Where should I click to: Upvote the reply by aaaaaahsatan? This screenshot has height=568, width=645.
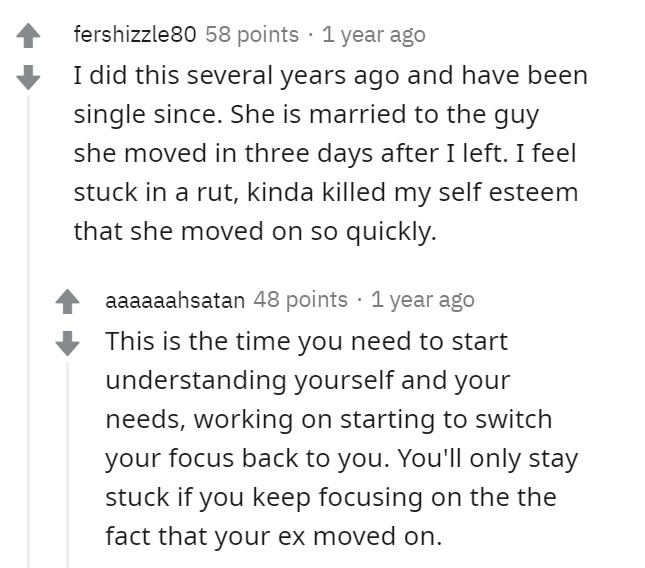tap(67, 301)
